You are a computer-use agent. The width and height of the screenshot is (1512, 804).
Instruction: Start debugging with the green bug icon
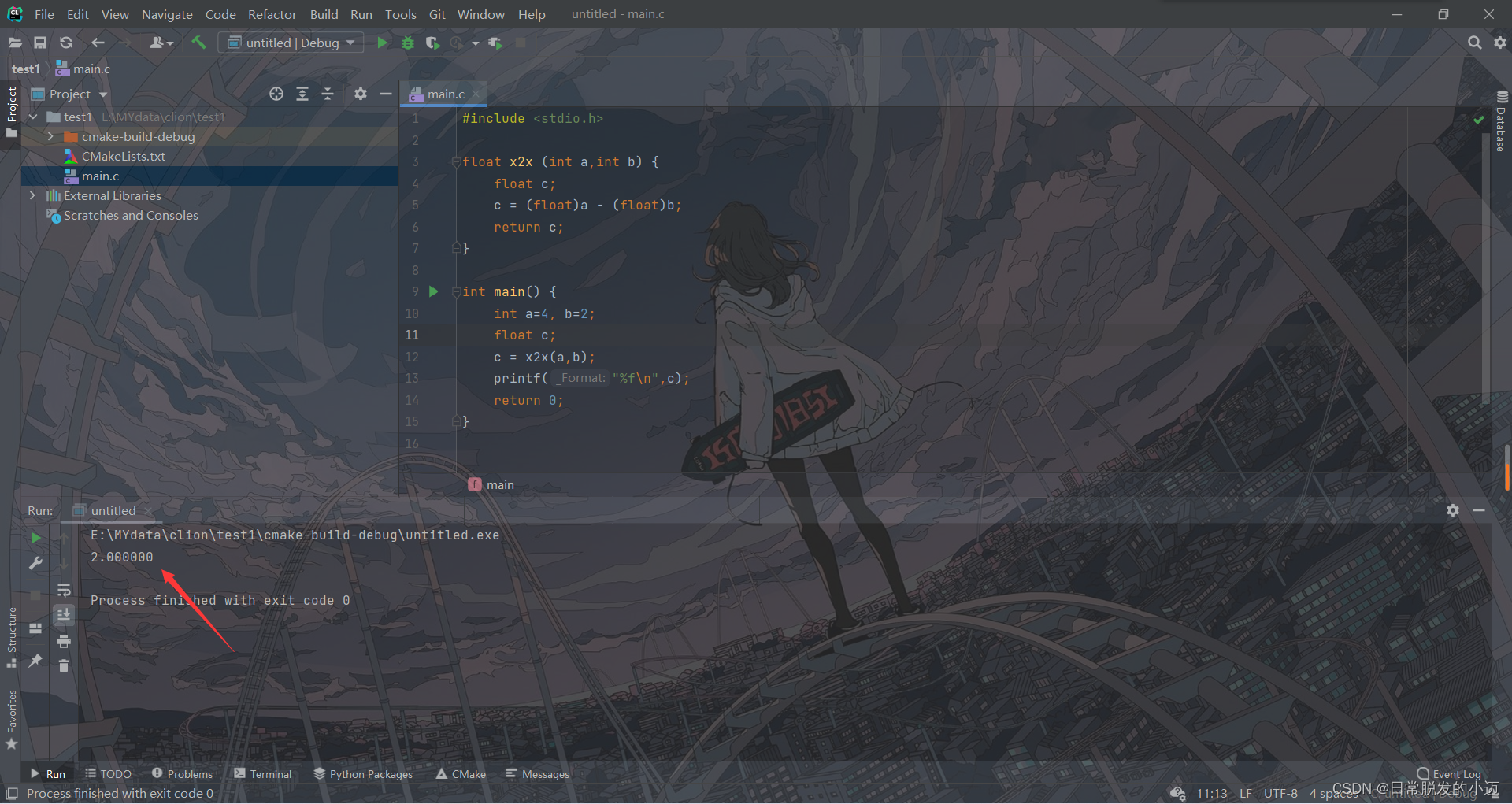pyautogui.click(x=408, y=43)
